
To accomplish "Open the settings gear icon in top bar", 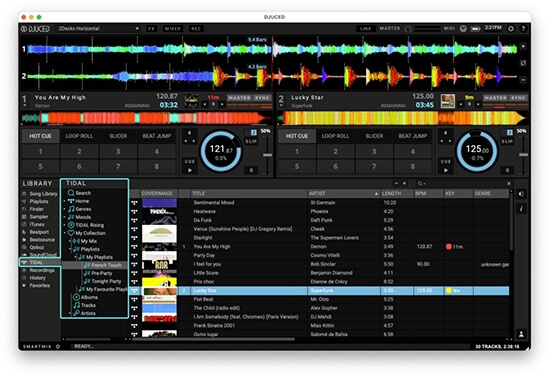I will click(x=511, y=29).
